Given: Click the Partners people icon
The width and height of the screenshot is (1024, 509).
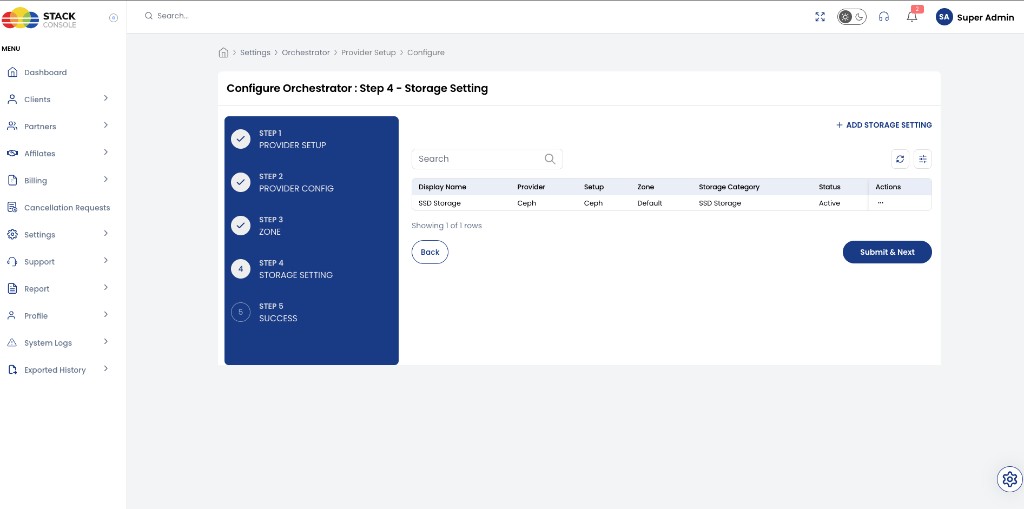Looking at the screenshot, I should coord(12,126).
